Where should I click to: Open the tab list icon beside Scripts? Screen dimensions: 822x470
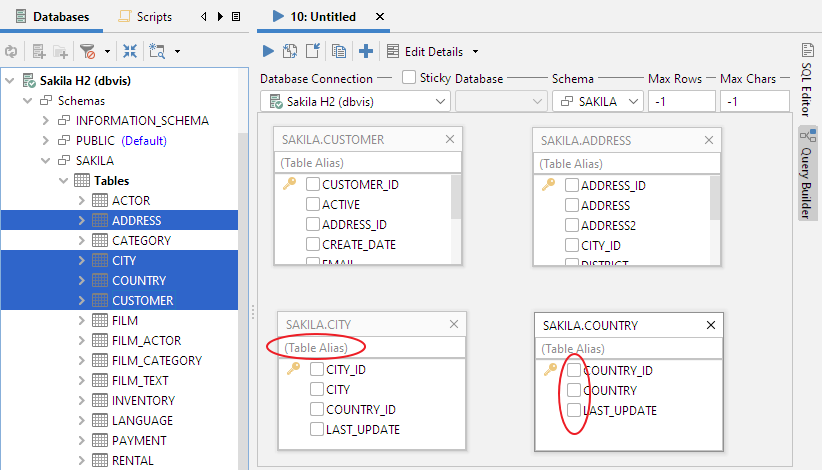point(235,17)
